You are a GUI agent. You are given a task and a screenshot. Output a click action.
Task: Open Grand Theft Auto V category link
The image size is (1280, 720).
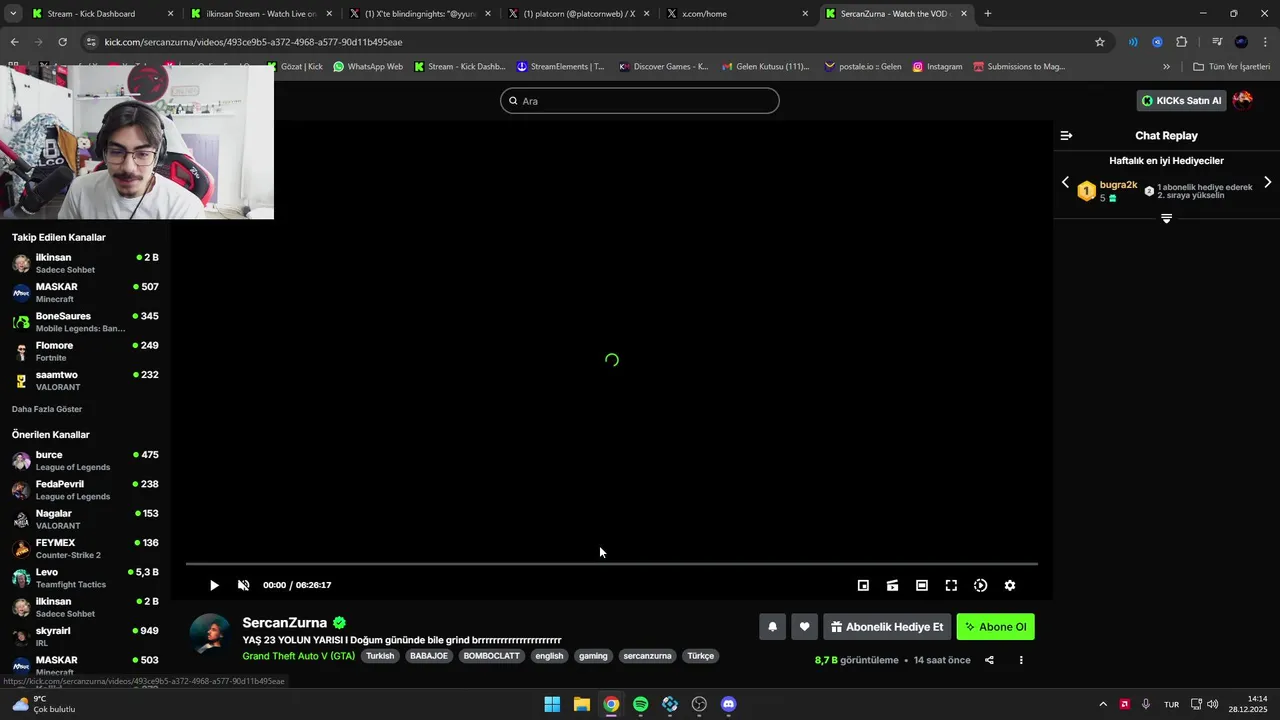[298, 656]
